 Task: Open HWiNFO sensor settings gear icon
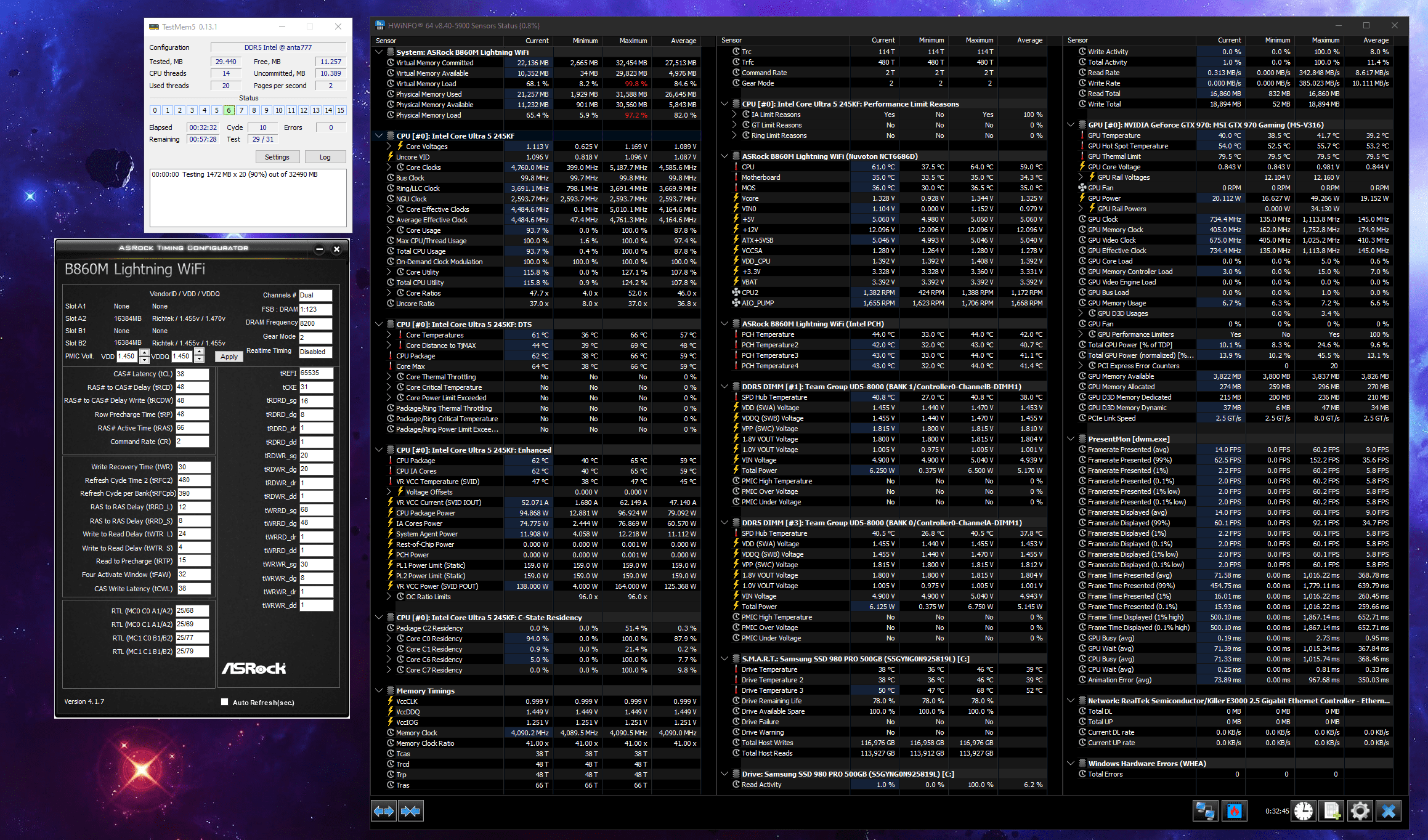(x=1360, y=811)
